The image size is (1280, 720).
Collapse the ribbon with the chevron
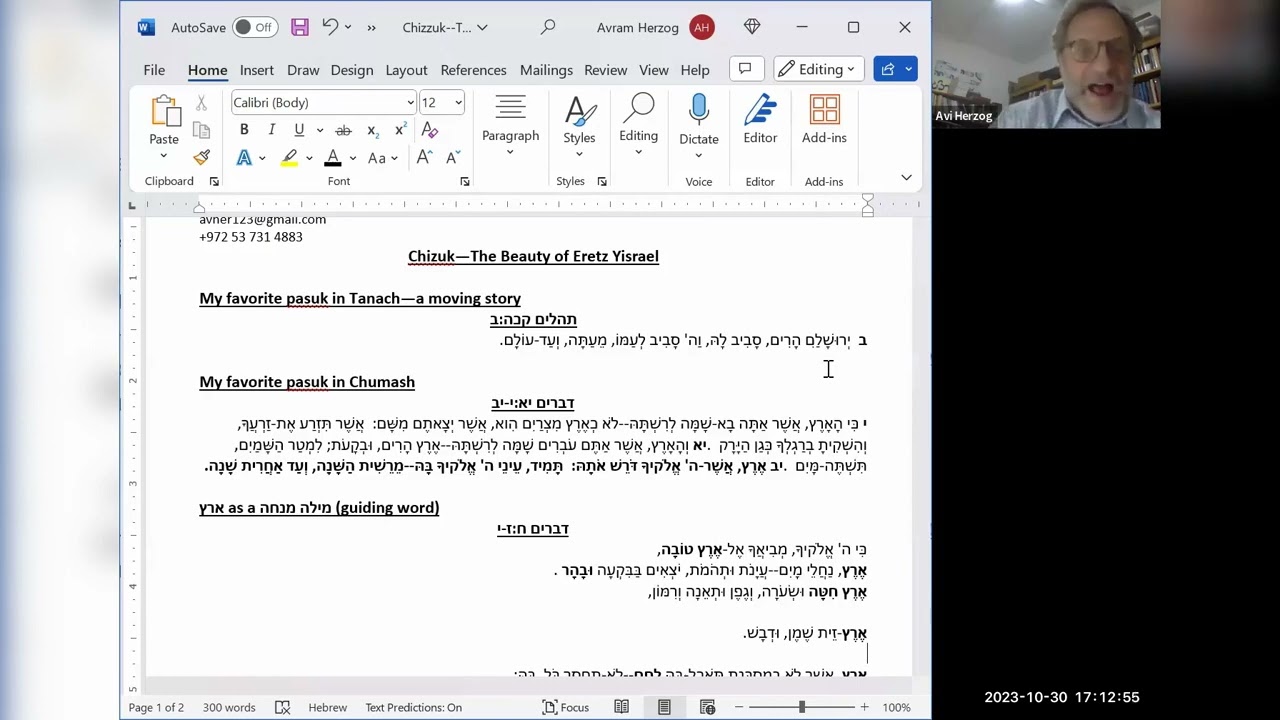point(906,178)
